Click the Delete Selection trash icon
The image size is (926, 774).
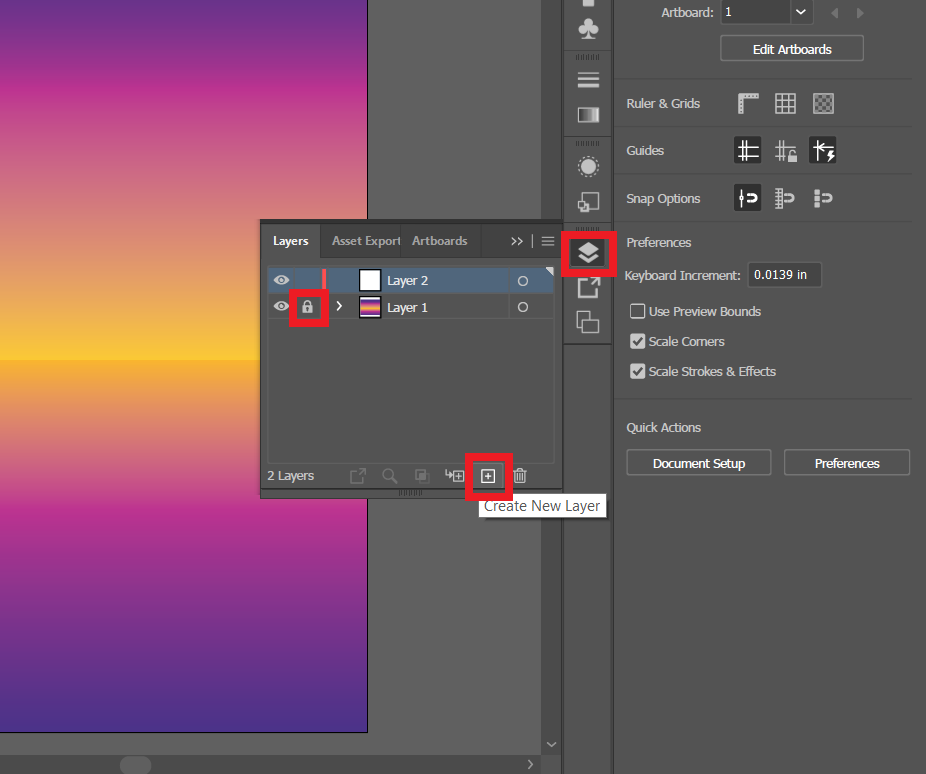point(521,477)
